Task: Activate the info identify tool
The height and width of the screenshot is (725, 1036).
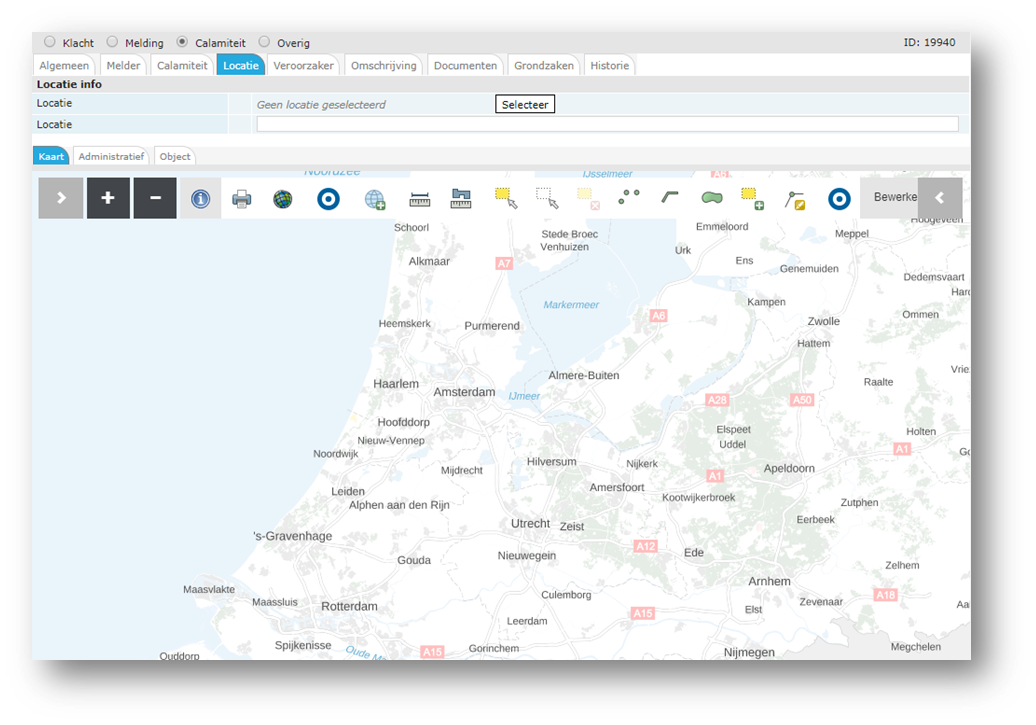Action: pos(200,198)
